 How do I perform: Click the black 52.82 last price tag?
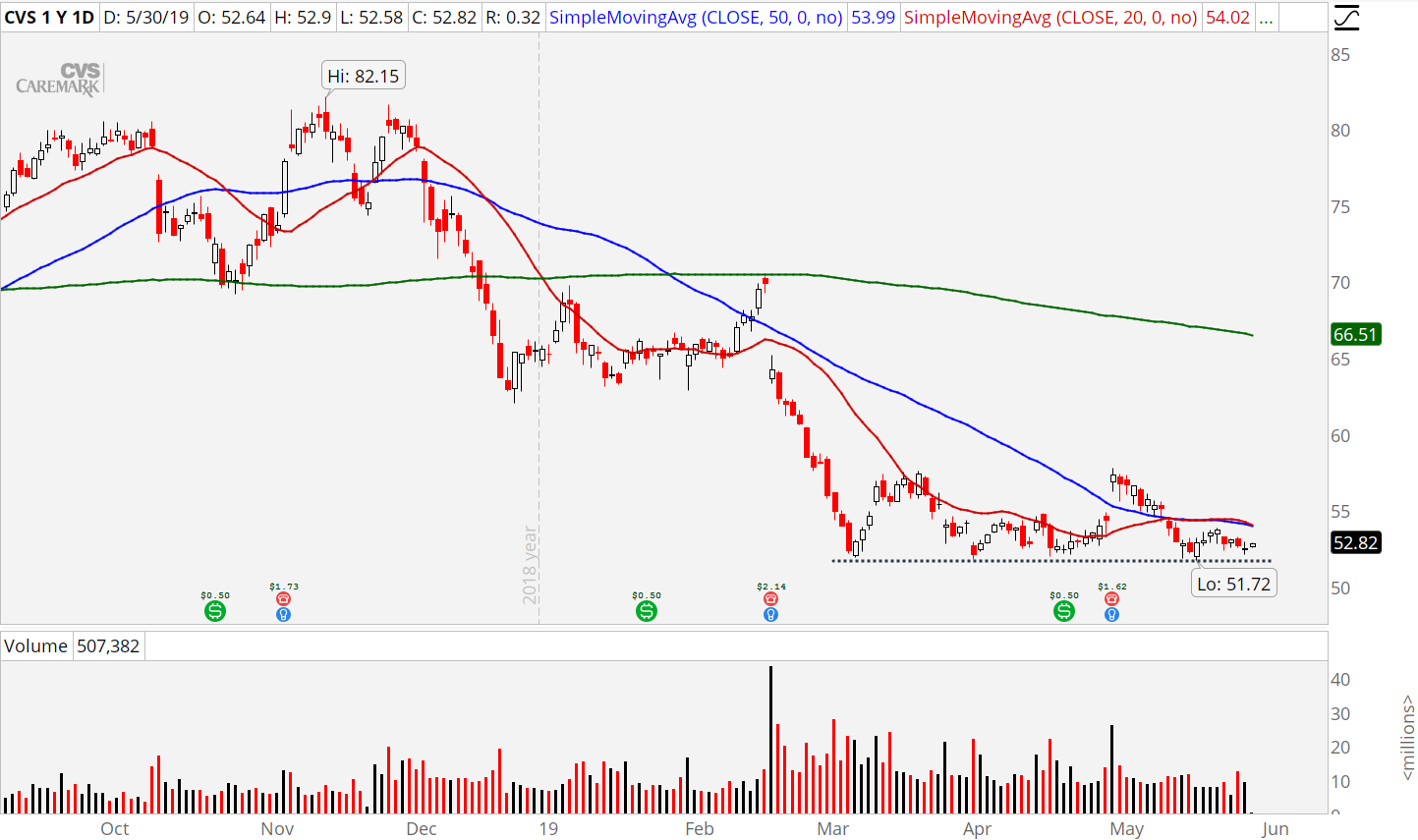click(1355, 542)
